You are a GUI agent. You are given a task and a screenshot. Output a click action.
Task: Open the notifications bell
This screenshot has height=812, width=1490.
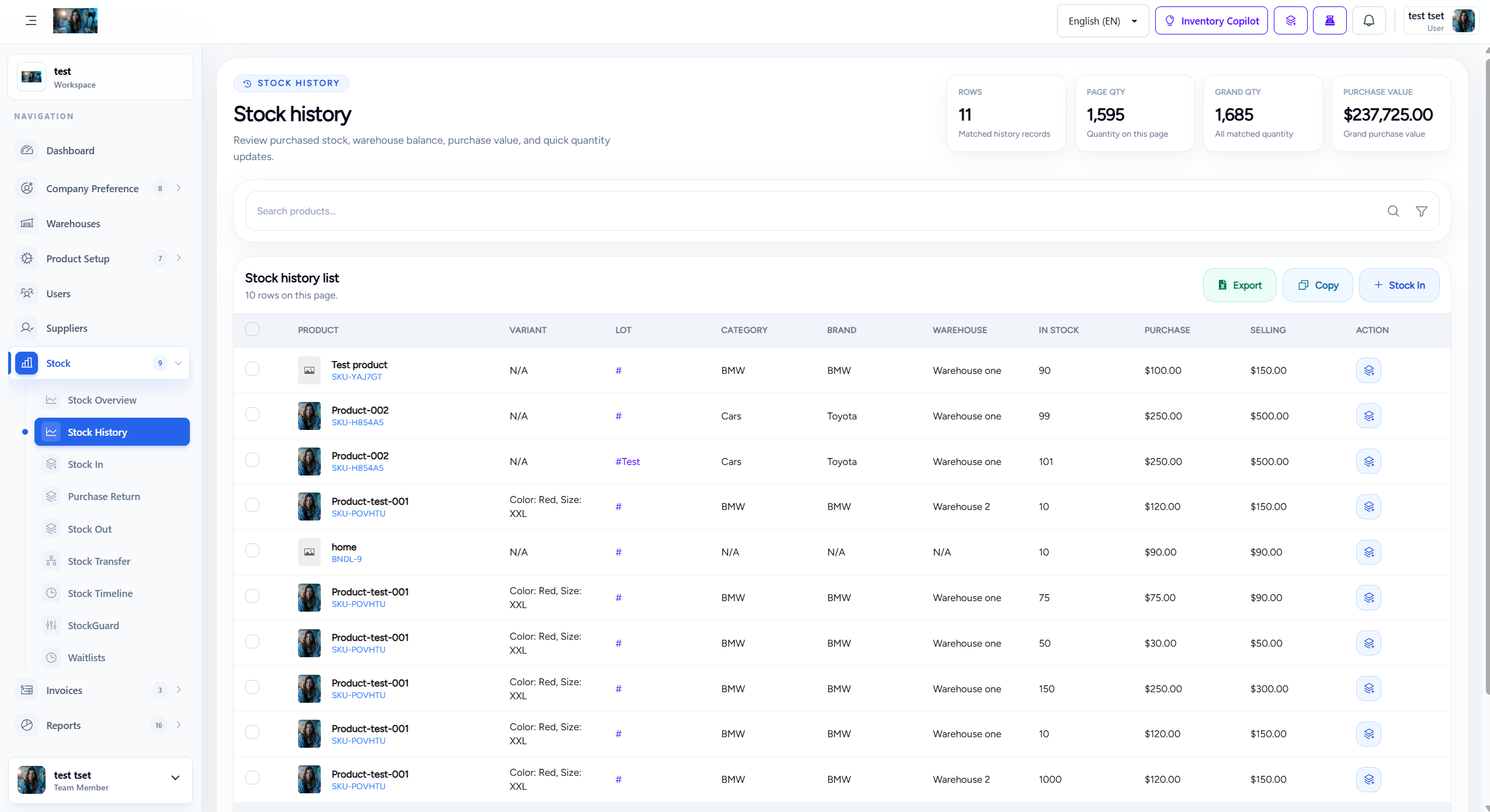pyautogui.click(x=1368, y=21)
